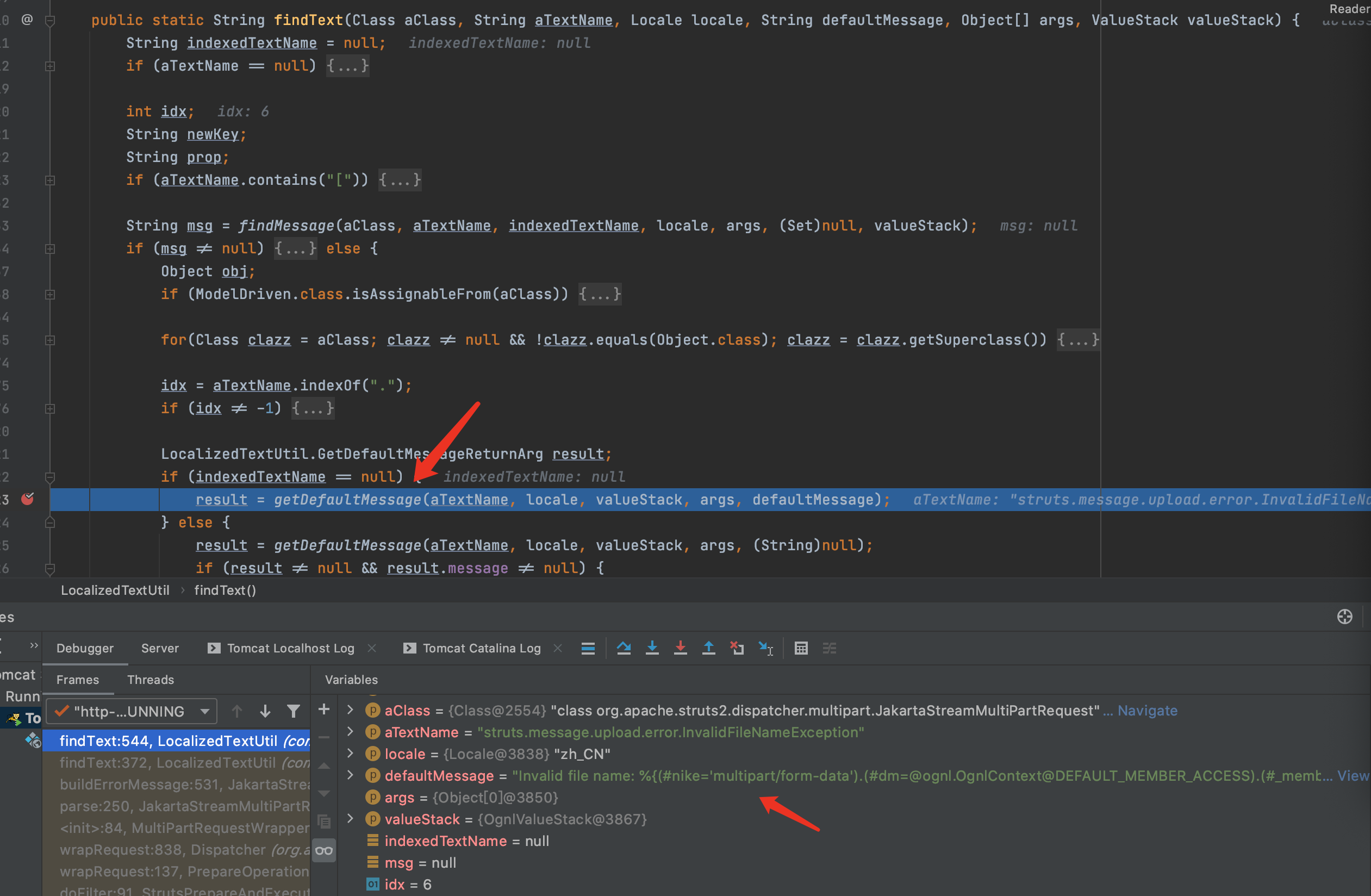Click the override gutter @ icon on findText
Image resolution: width=1371 pixels, height=896 pixels.
pyautogui.click(x=27, y=20)
